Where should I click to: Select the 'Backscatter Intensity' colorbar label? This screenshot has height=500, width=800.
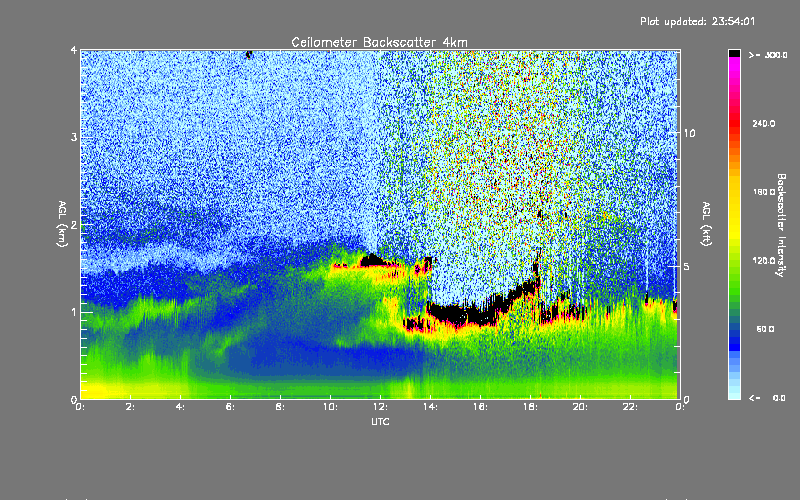pos(781,225)
